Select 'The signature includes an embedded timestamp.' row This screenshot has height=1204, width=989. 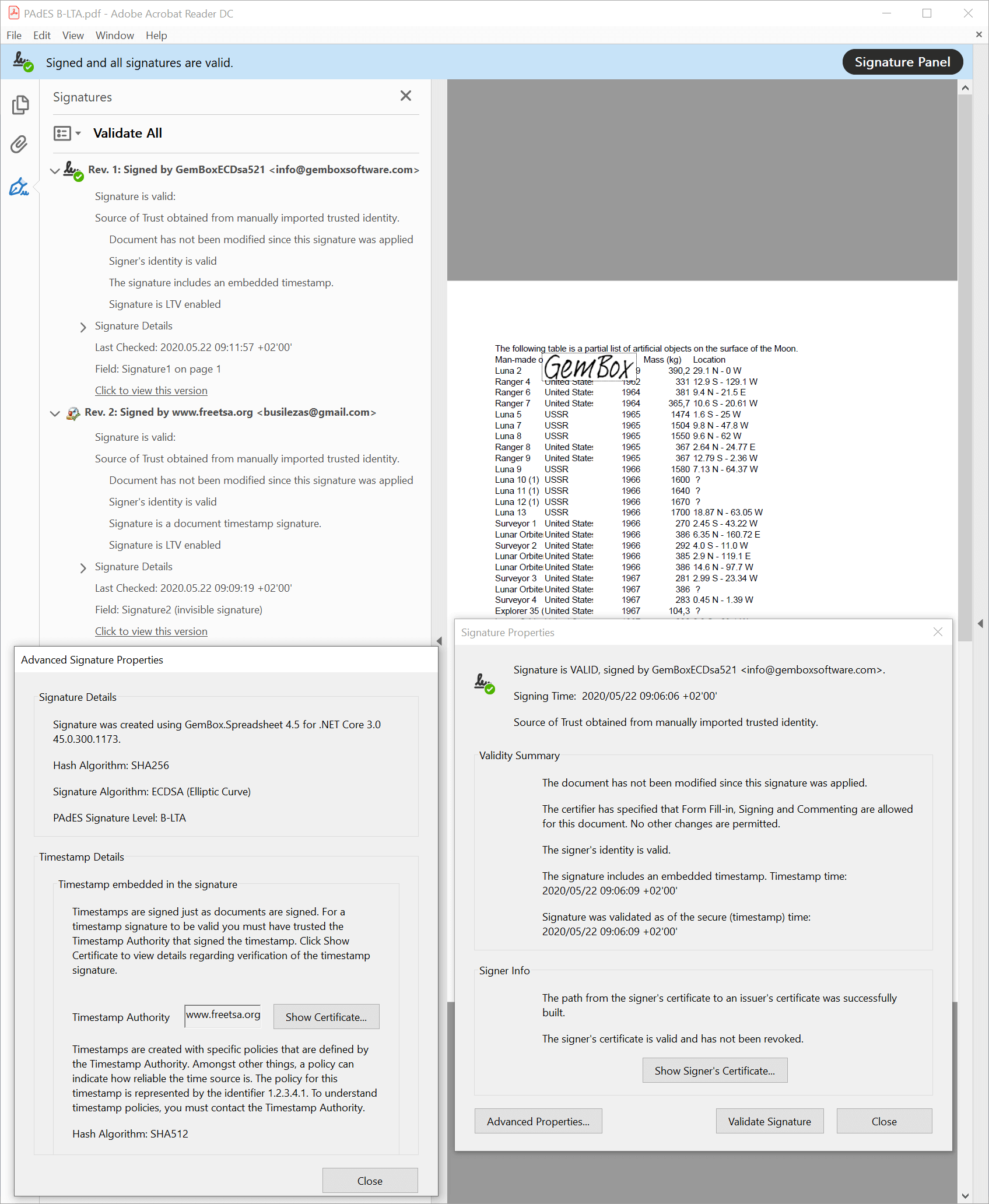(221, 283)
